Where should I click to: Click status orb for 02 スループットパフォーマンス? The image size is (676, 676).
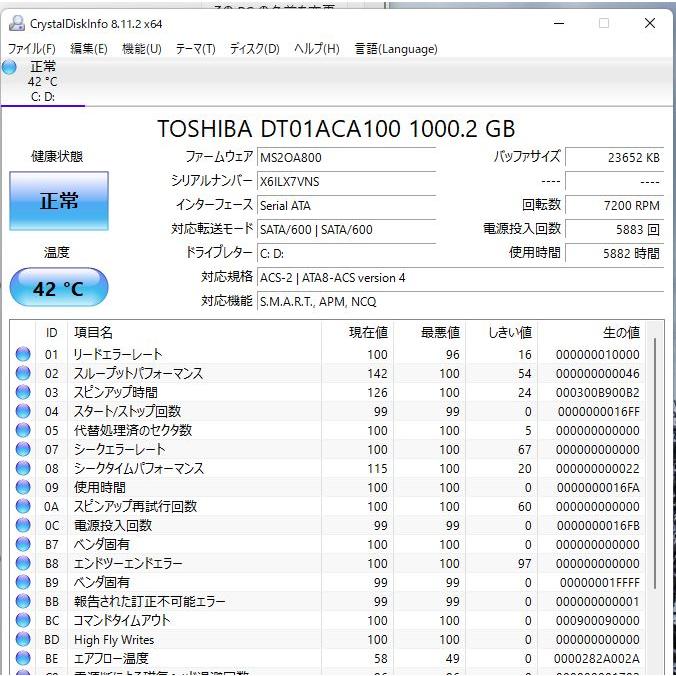(23, 373)
